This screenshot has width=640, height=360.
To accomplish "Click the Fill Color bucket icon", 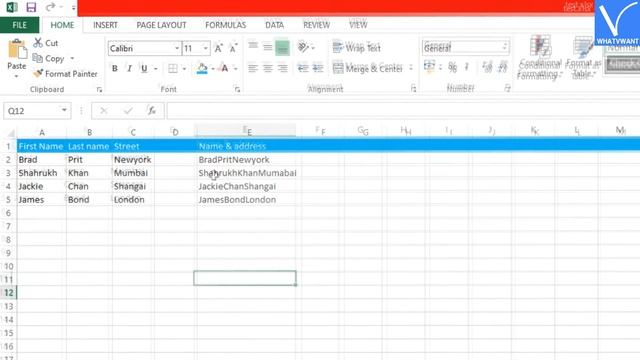I will 202,68.
